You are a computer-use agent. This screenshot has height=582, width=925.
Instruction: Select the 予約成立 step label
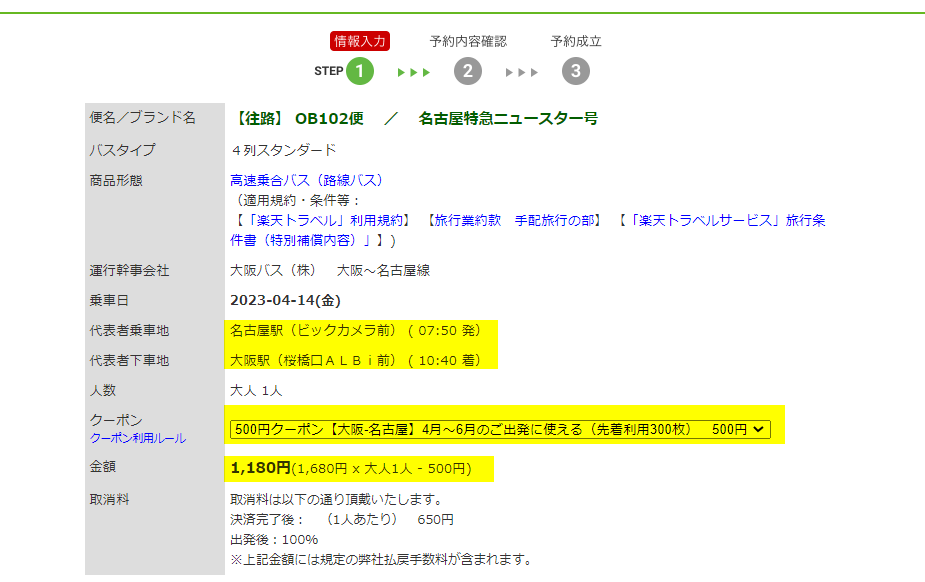tap(576, 41)
